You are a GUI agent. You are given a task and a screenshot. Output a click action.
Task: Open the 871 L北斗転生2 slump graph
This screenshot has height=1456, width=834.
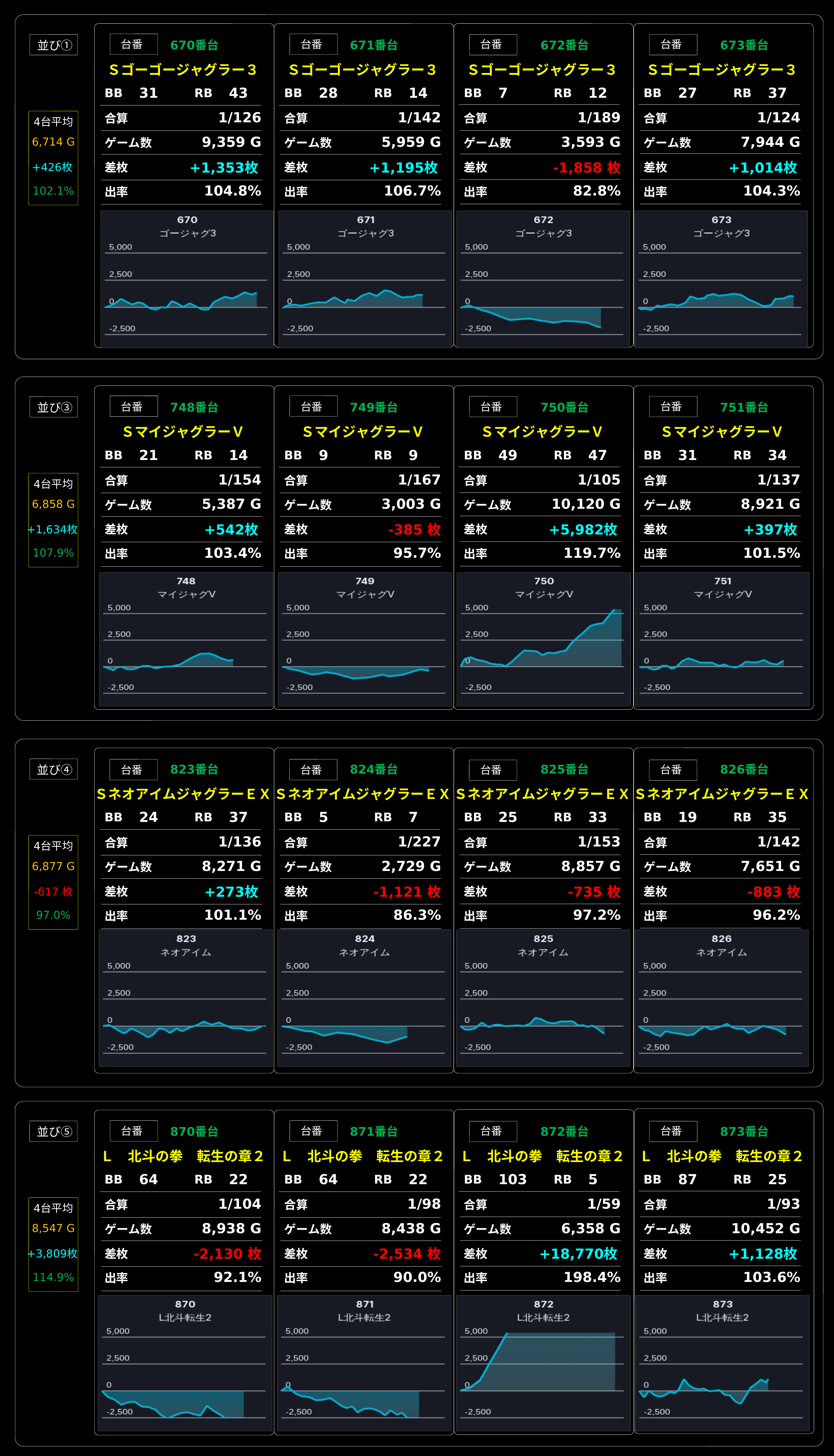pyautogui.click(x=364, y=1364)
